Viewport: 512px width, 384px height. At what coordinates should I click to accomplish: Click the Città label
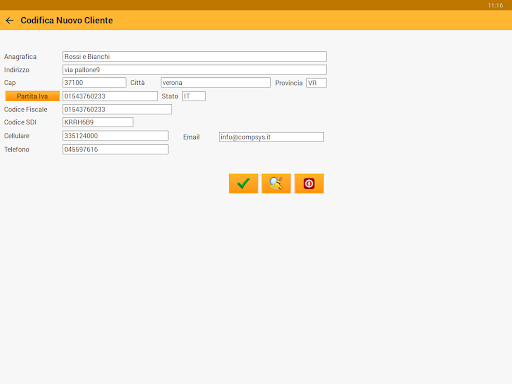(137, 83)
